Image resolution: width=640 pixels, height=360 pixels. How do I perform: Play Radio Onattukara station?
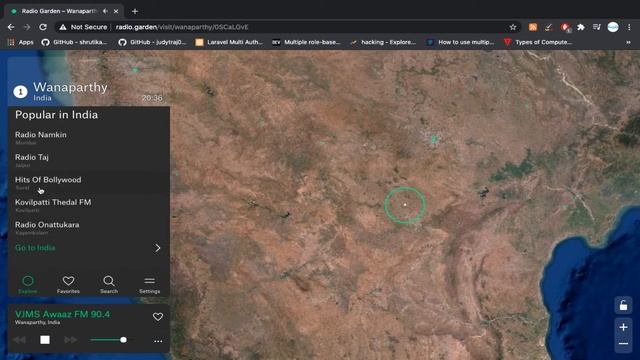pyautogui.click(x=89, y=228)
